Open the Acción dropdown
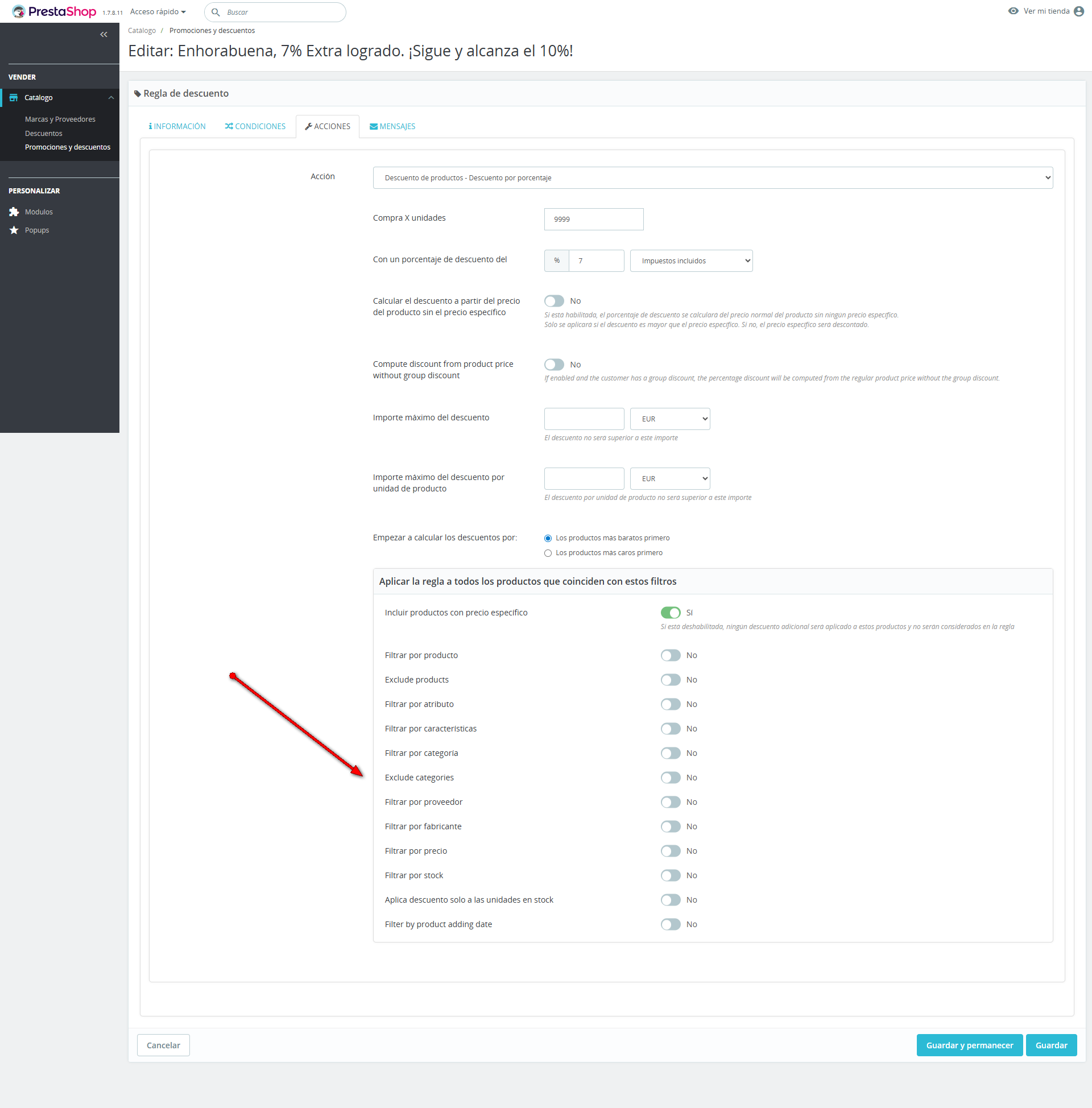This screenshot has width=1092, height=1108. (x=712, y=178)
